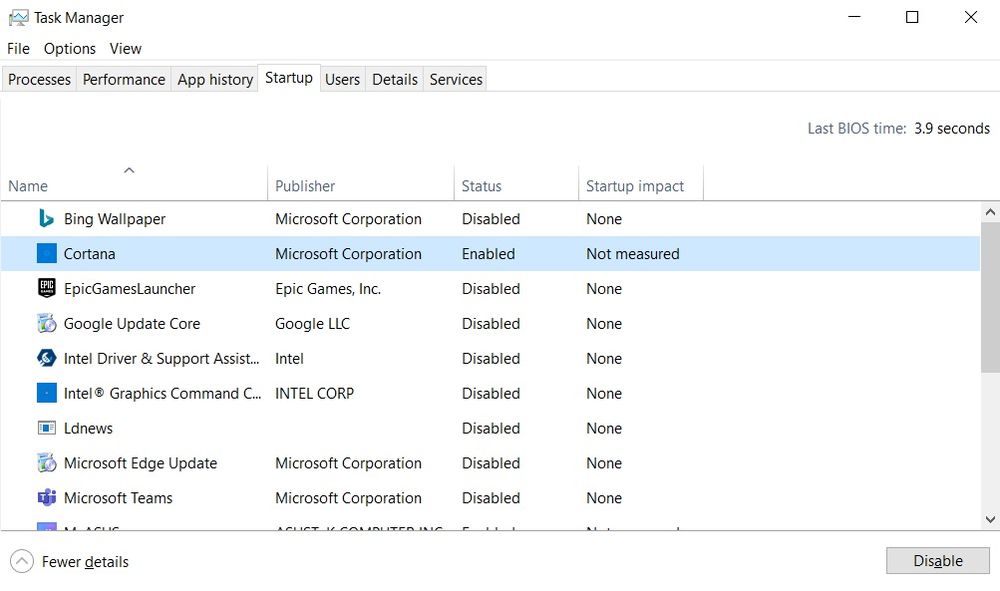Open the File menu
The width and height of the screenshot is (1000, 591).
[18, 48]
